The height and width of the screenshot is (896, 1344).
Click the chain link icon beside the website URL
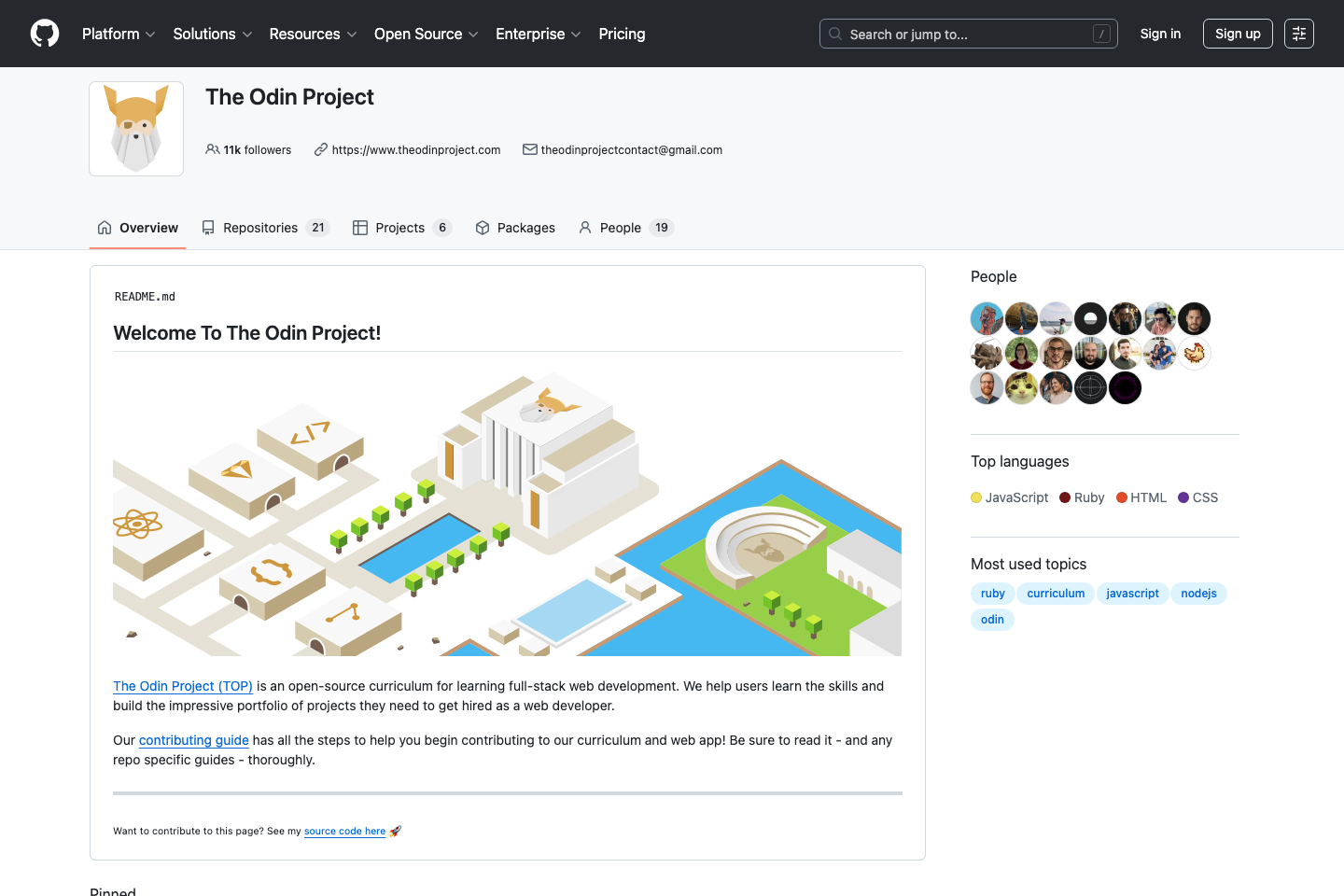coord(321,149)
